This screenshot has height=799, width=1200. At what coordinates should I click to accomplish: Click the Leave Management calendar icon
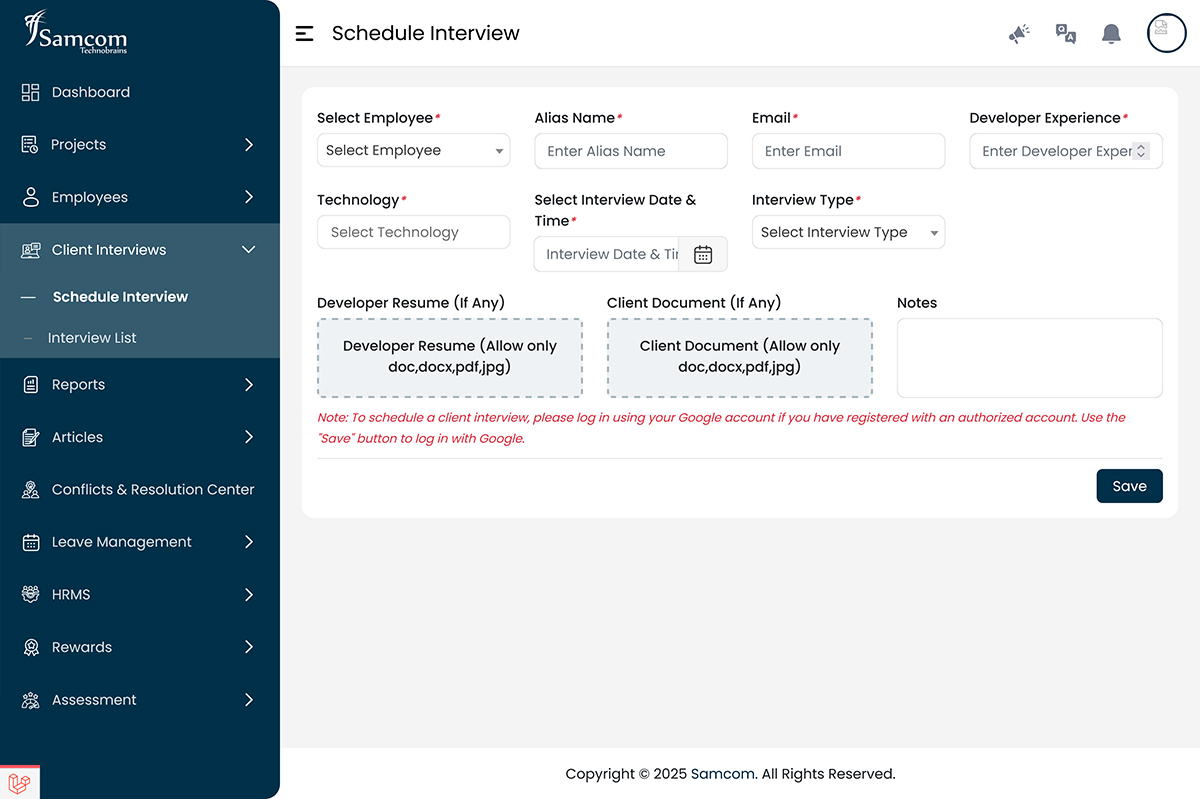[30, 542]
